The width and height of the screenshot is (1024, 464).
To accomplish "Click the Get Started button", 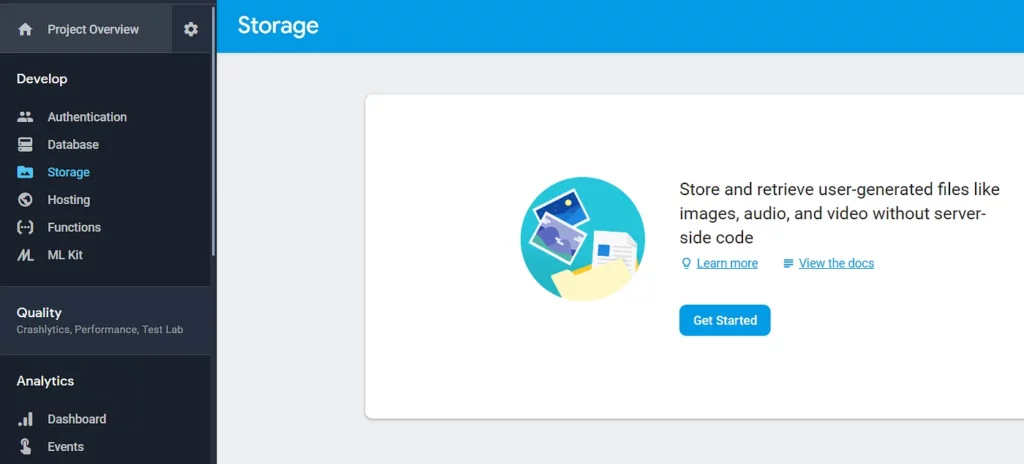I will click(x=725, y=320).
